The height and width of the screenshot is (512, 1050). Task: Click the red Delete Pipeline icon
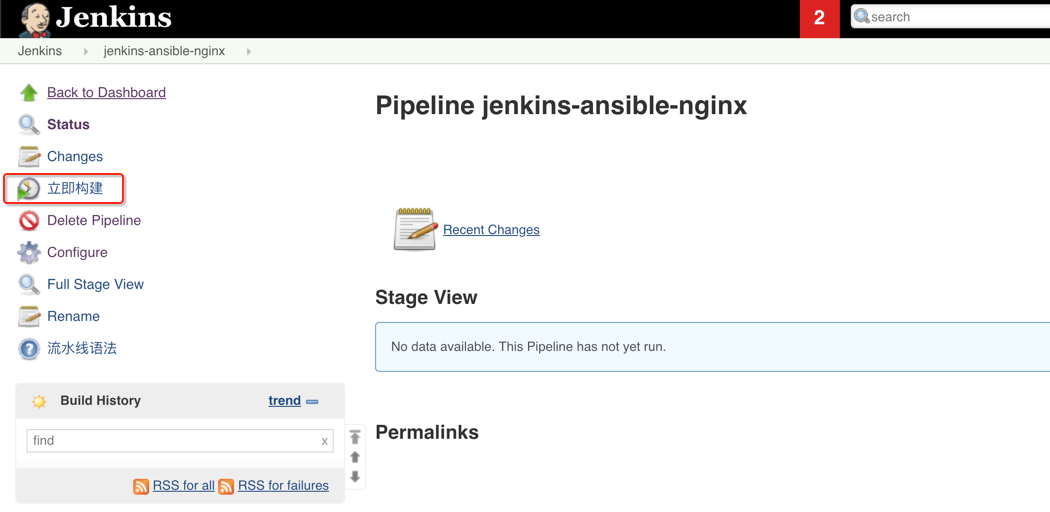click(29, 221)
